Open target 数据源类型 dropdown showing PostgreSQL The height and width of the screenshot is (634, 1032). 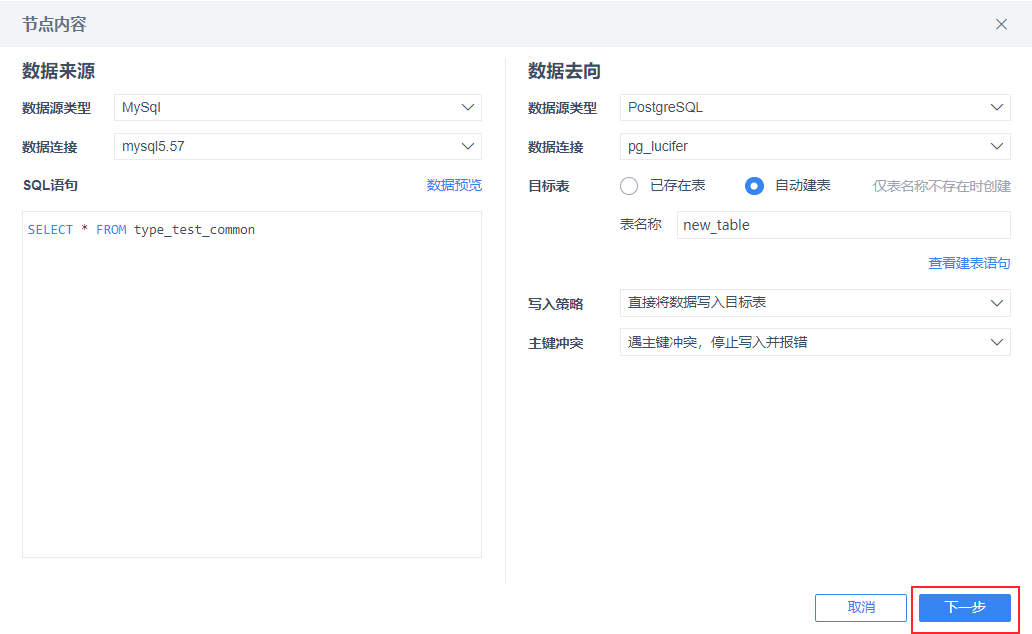(x=815, y=107)
